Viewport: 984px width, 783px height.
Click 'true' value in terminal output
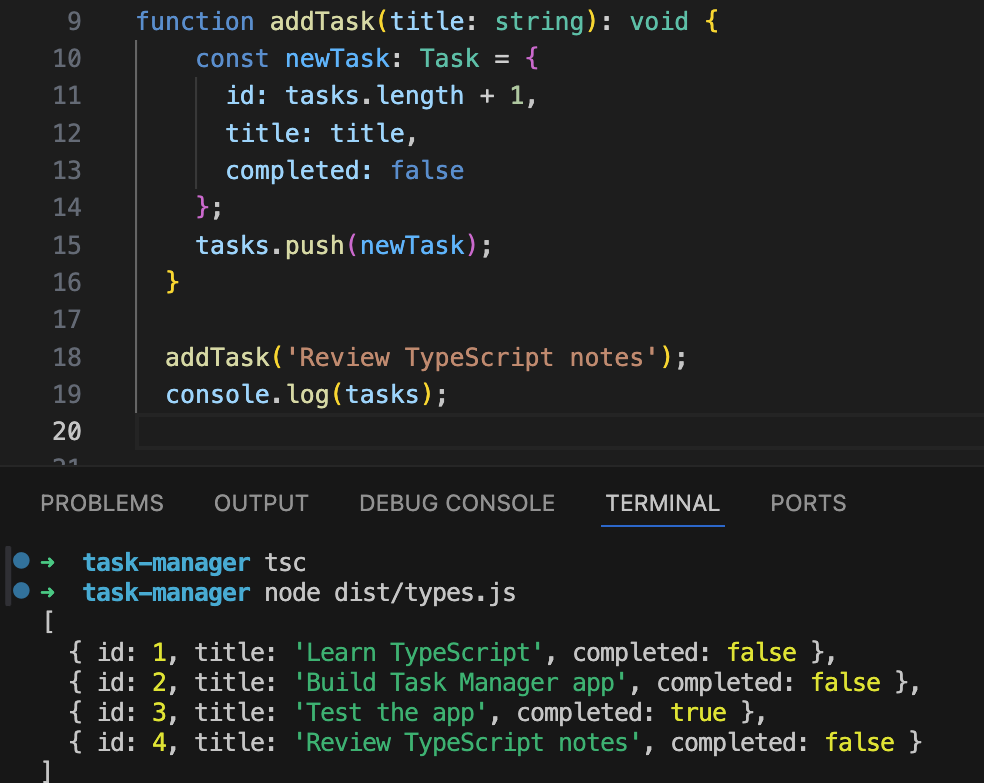click(698, 713)
